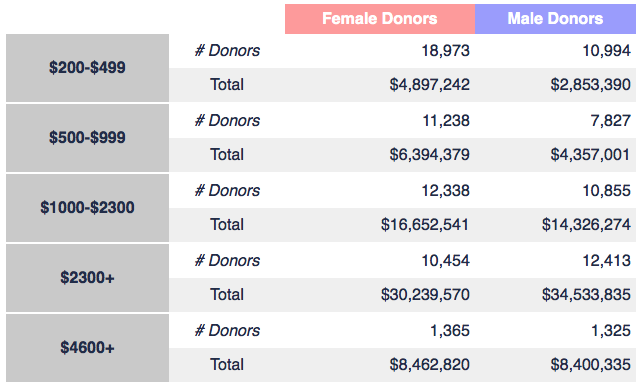Click the female total $4,897,242
This screenshot has width=643, height=389.
click(429, 85)
